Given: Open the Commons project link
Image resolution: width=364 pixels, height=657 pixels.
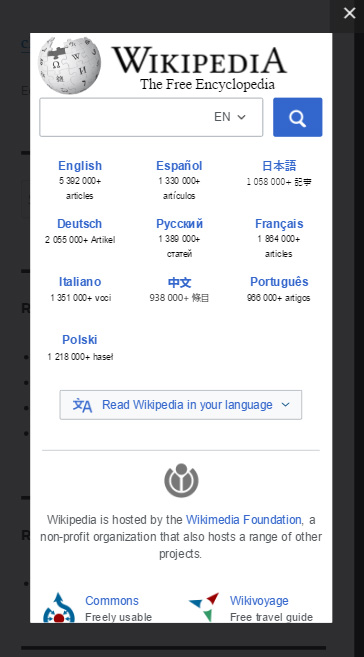Looking at the screenshot, I should point(112,600).
